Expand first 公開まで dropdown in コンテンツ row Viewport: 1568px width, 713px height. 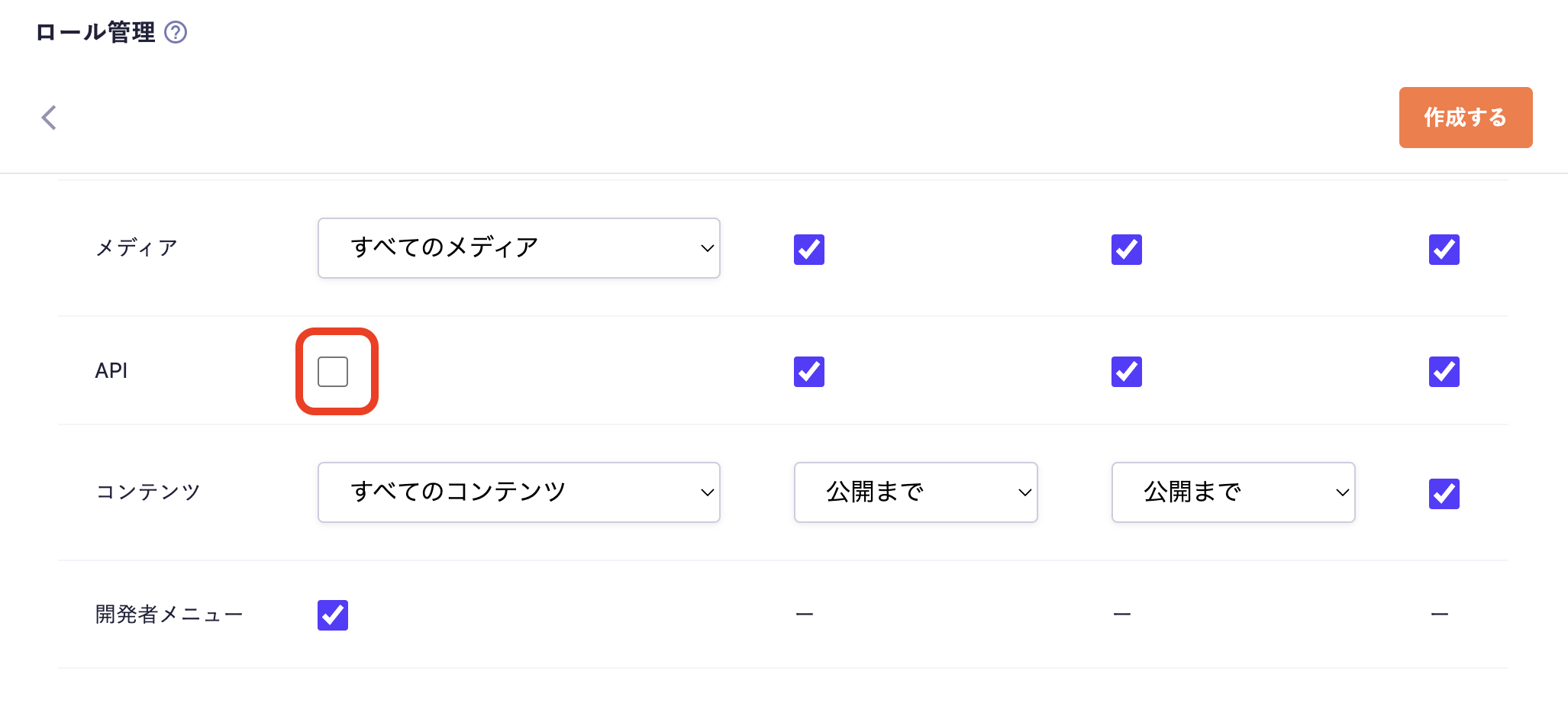pyautogui.click(x=915, y=492)
